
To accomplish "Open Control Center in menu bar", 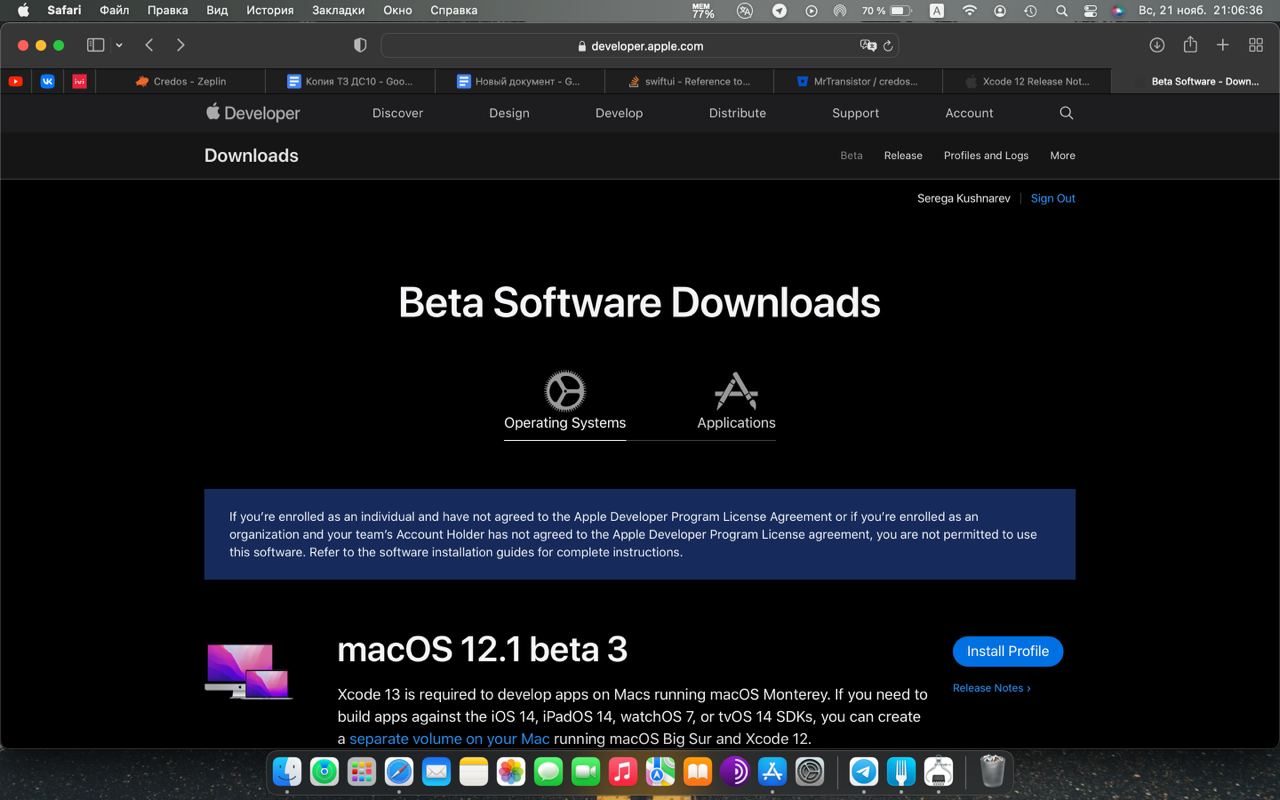I will pyautogui.click(x=1090, y=10).
